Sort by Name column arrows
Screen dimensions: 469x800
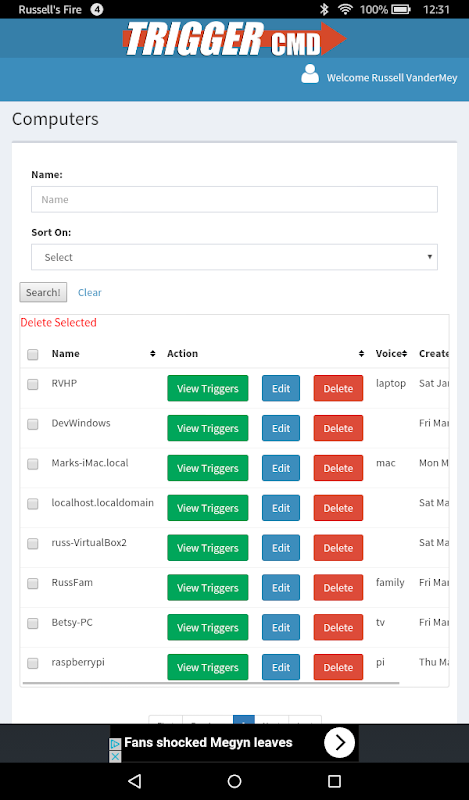click(x=153, y=354)
